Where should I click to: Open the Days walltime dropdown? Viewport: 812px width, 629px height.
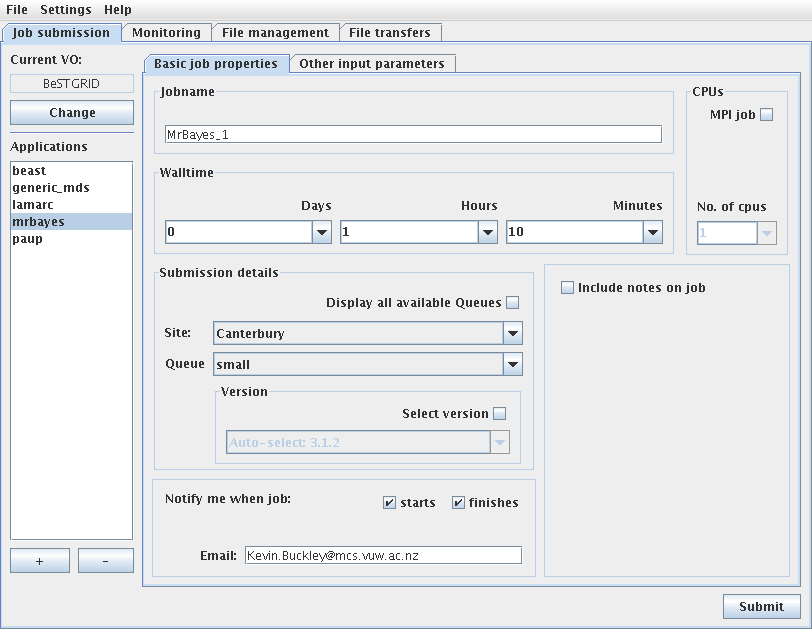click(x=322, y=232)
